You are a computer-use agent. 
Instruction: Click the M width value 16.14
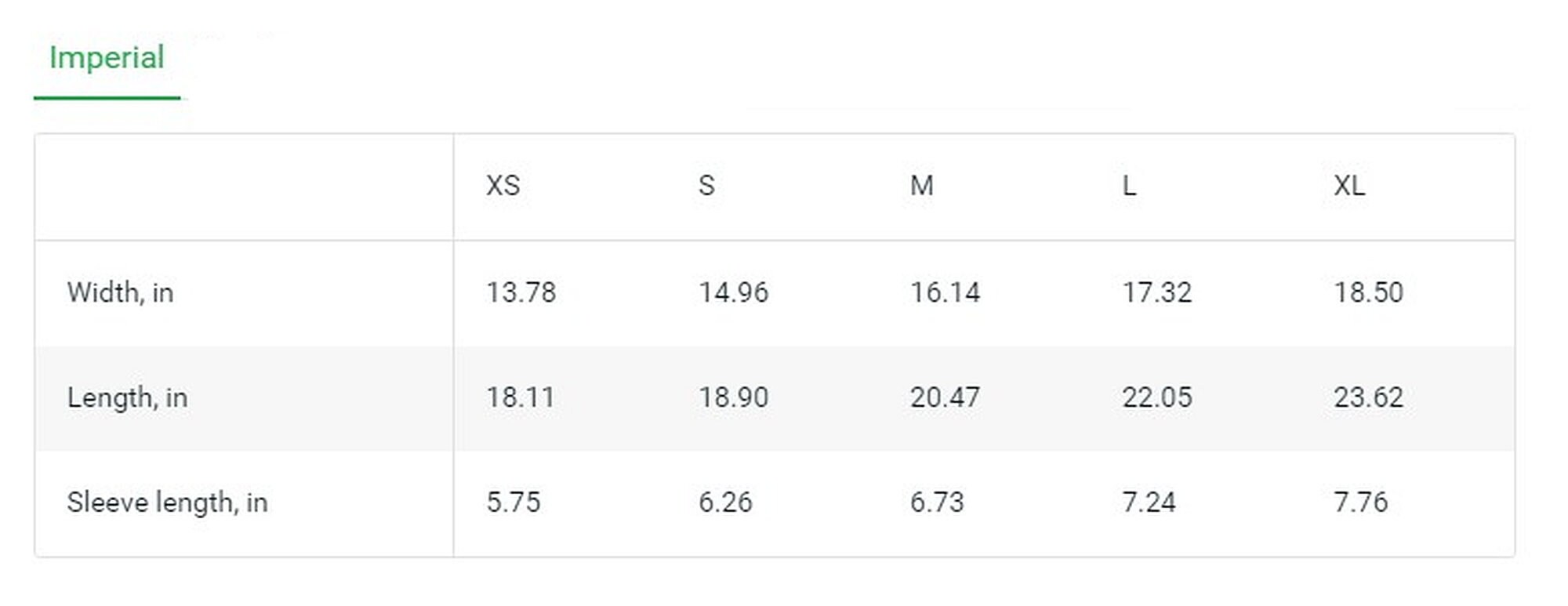(946, 292)
